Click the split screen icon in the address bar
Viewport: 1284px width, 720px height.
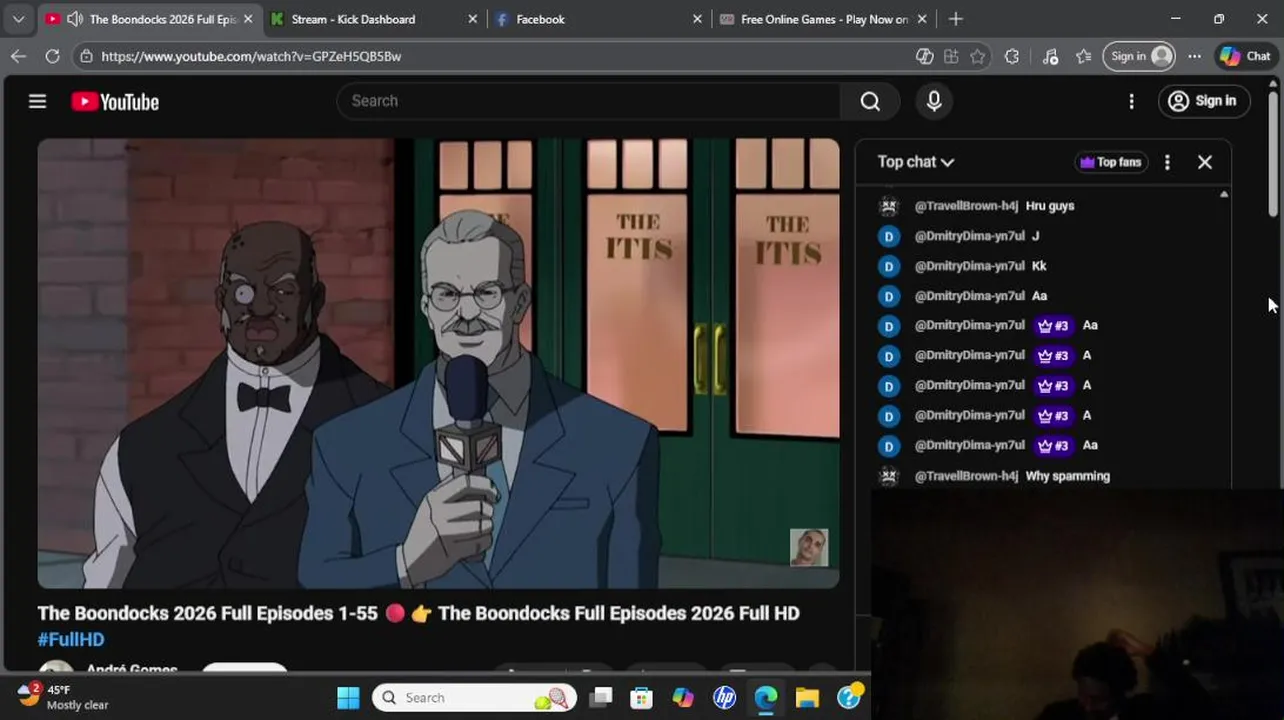click(951, 56)
